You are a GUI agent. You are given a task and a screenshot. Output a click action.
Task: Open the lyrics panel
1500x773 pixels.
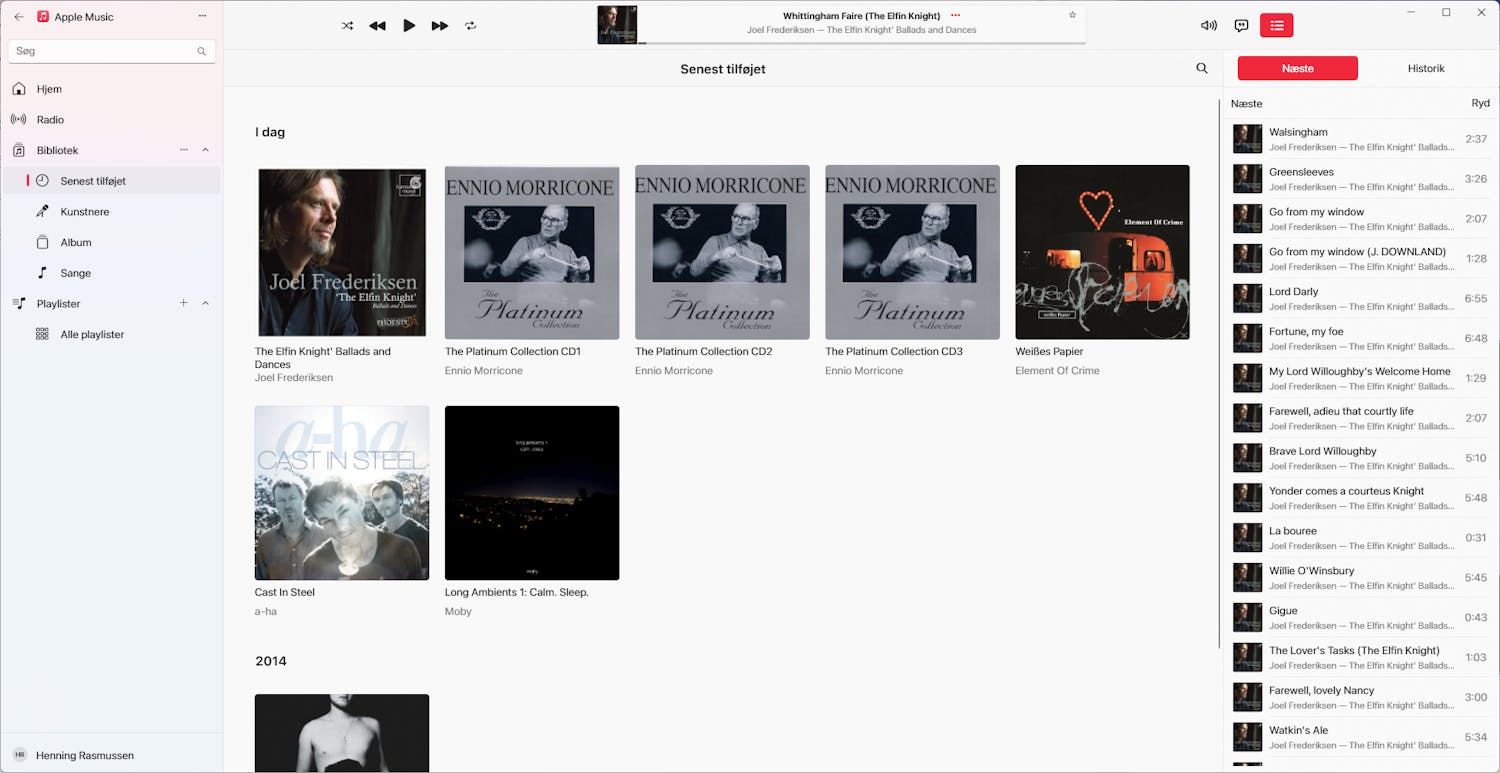tap(1240, 25)
